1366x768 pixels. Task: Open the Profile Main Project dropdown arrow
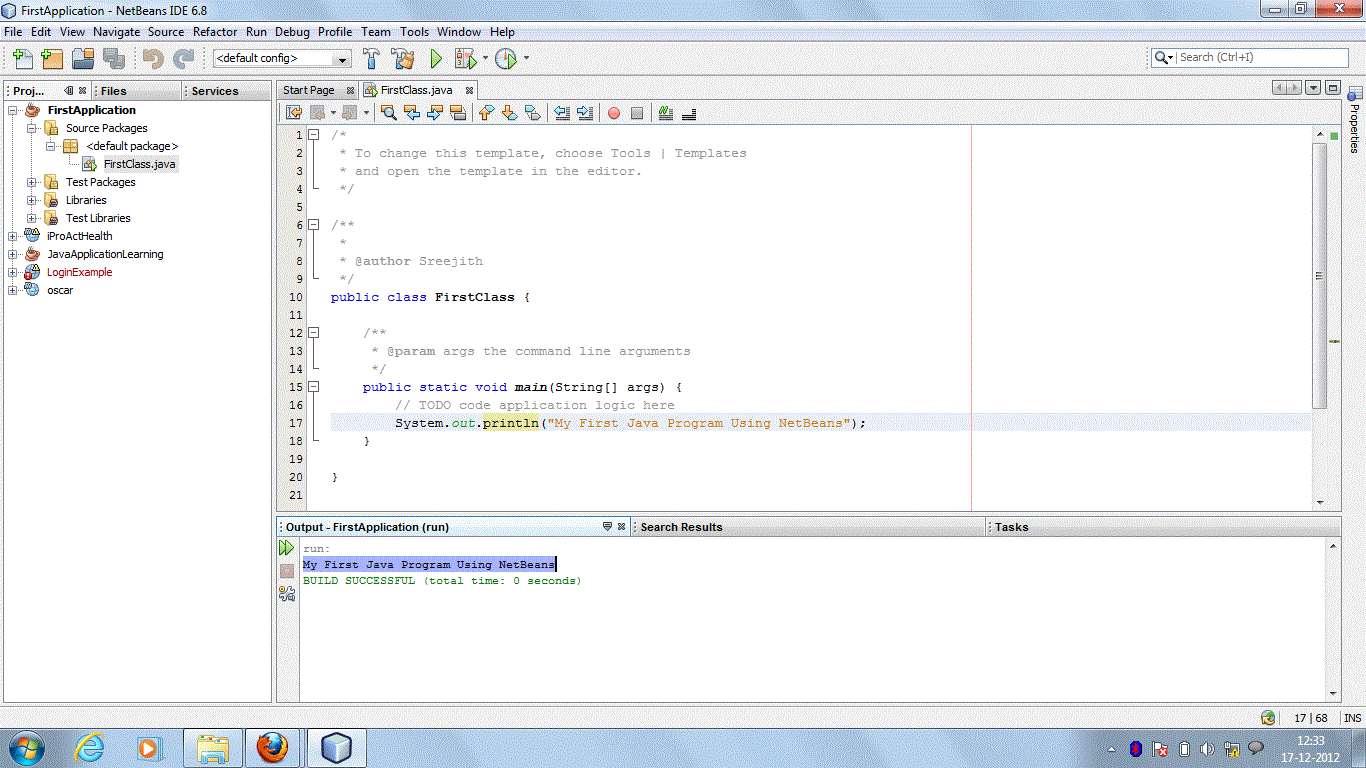526,58
